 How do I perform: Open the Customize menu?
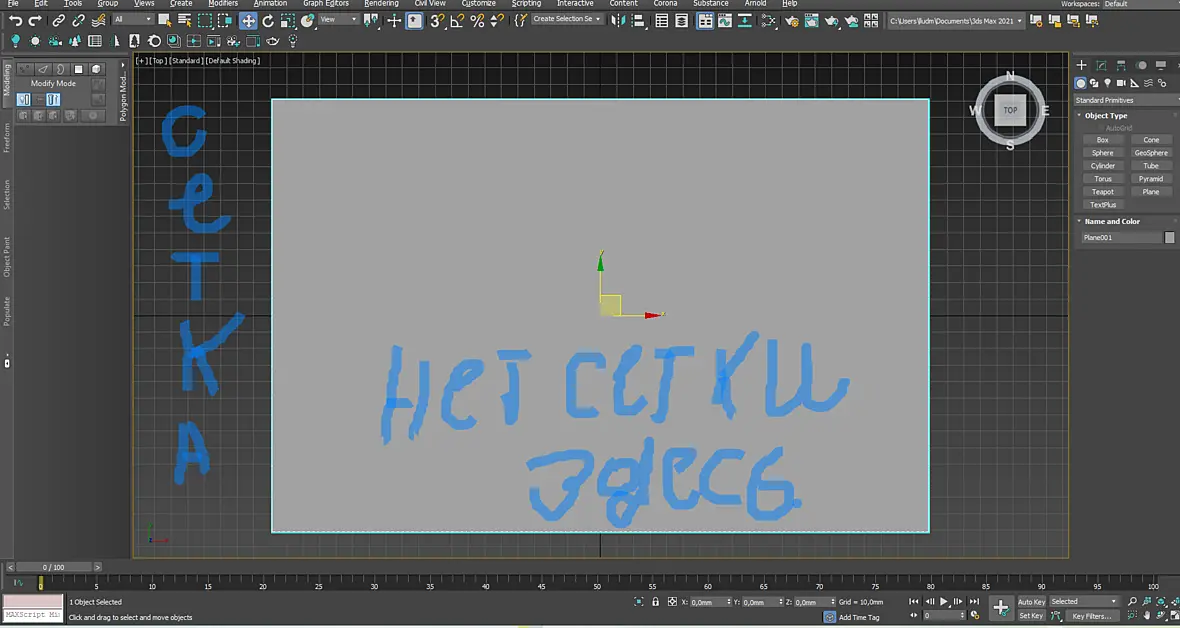pos(479,4)
